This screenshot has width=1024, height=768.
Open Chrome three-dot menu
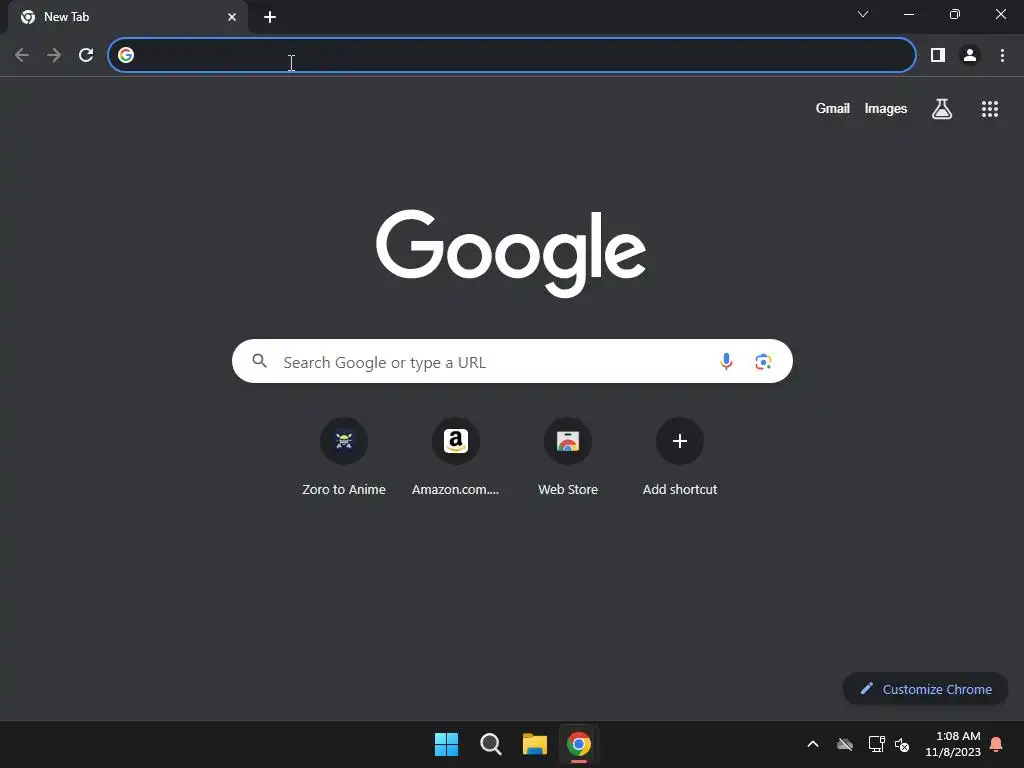click(1002, 56)
